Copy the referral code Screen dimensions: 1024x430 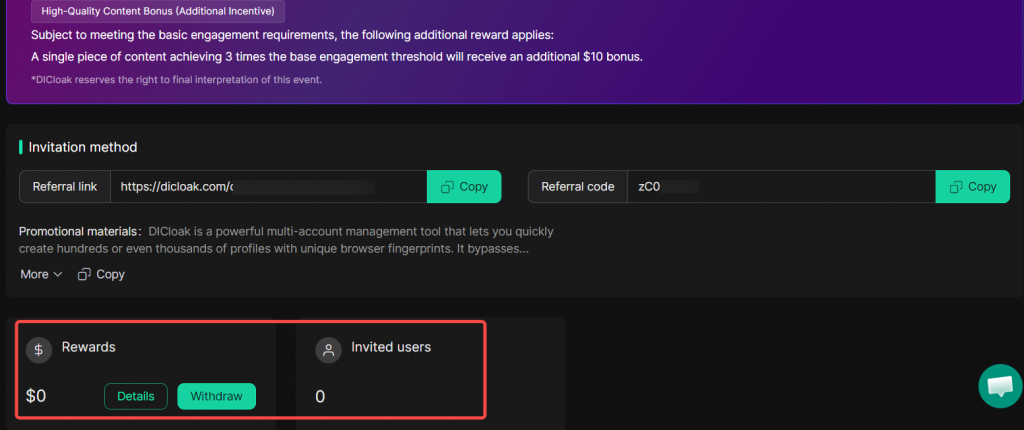(x=972, y=187)
